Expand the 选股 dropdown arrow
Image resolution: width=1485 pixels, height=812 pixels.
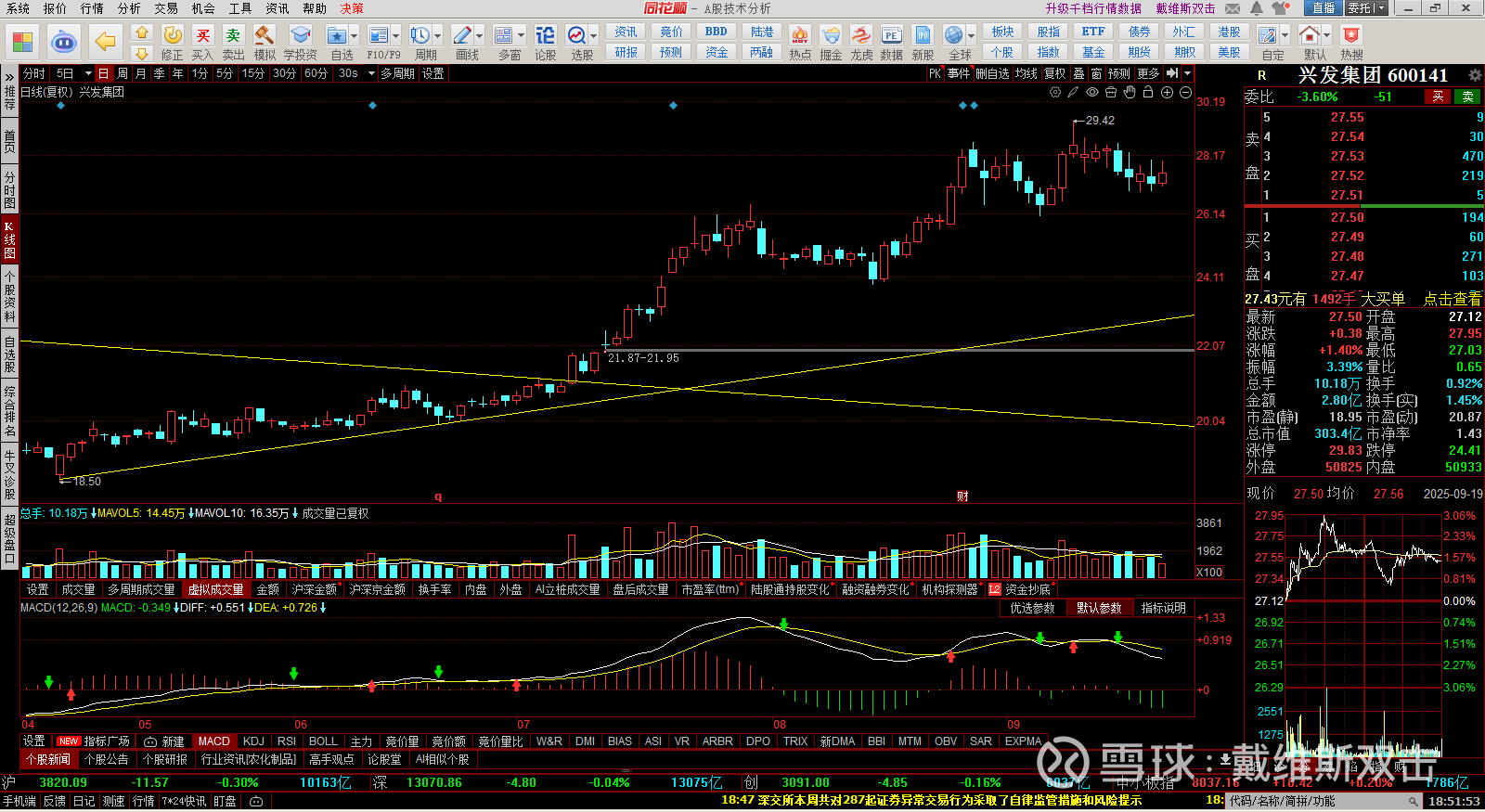click(x=593, y=36)
